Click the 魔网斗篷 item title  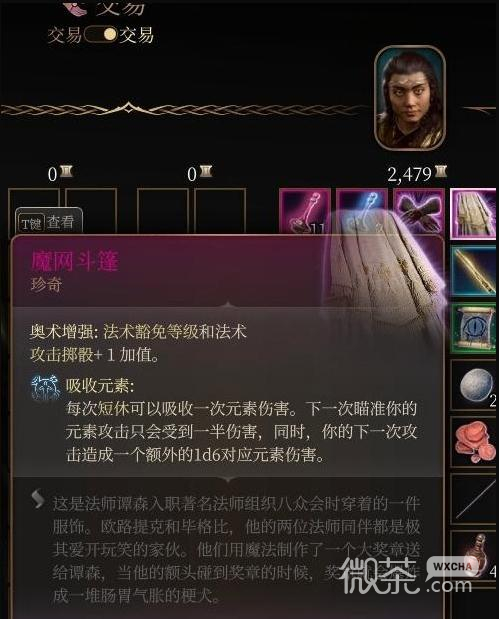75,261
